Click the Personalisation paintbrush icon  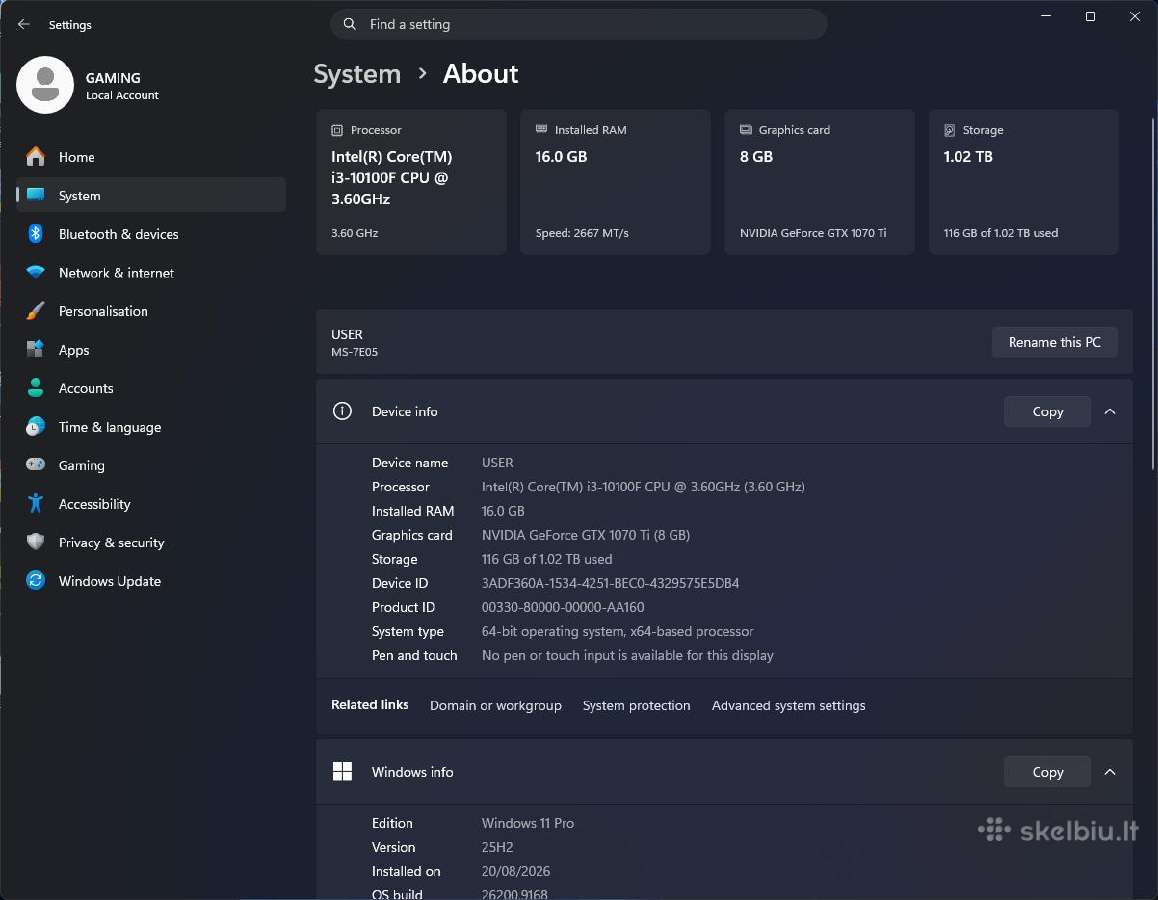(35, 311)
